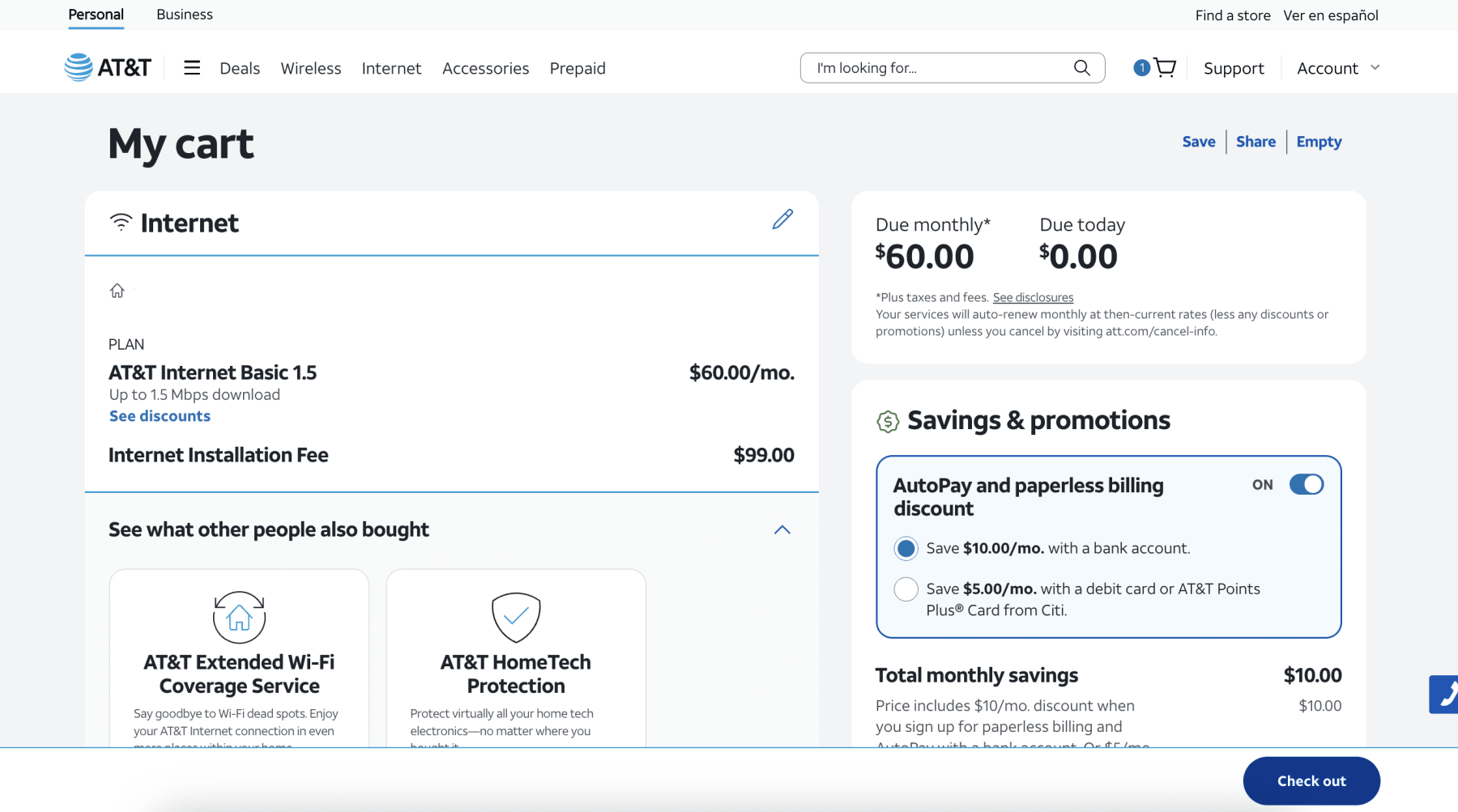Open the shopping cart icon
1458x812 pixels.
tap(1164, 68)
